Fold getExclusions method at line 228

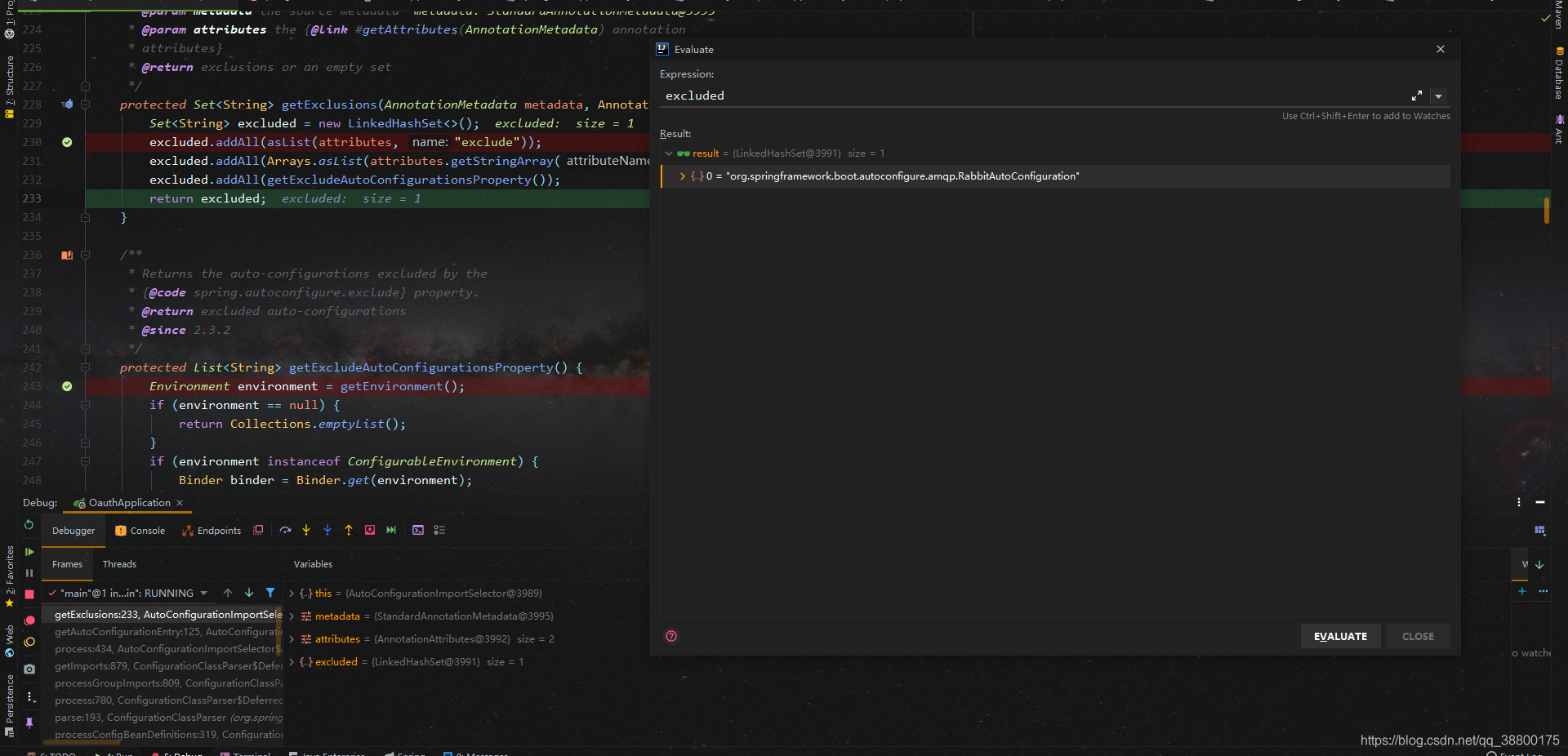(x=85, y=105)
